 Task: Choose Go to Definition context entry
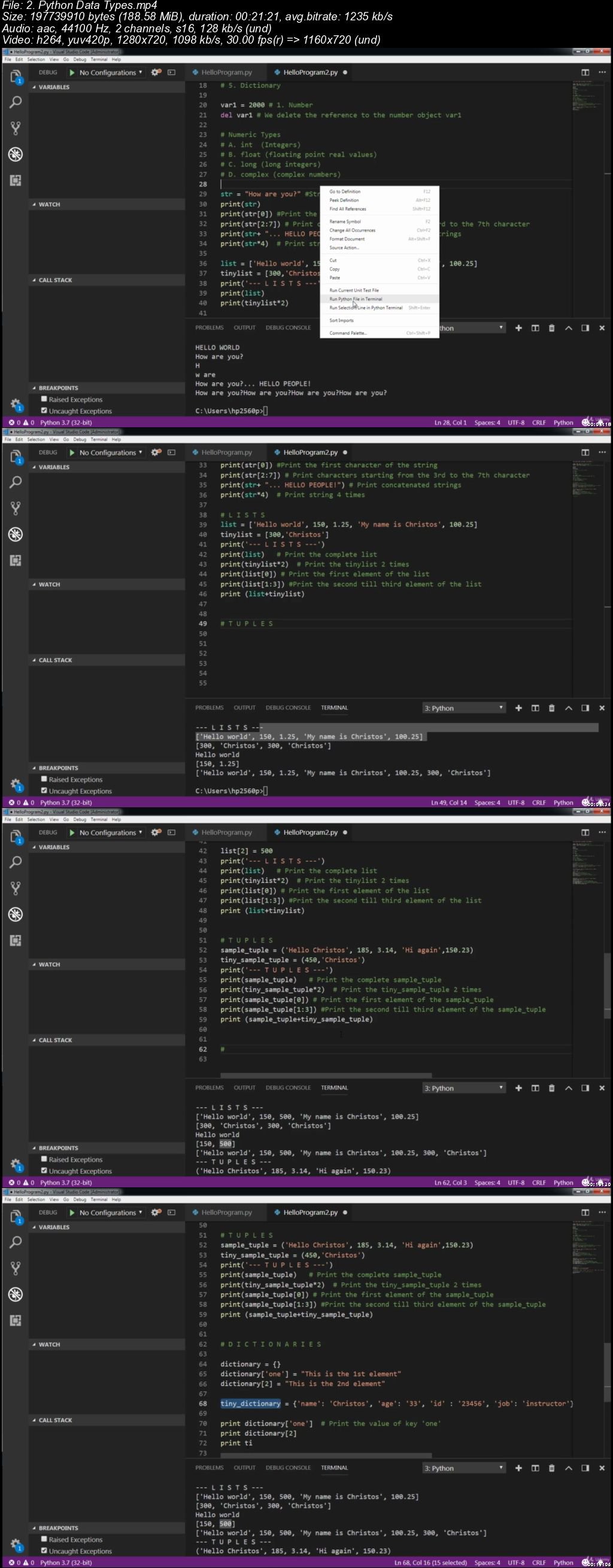tap(379, 191)
